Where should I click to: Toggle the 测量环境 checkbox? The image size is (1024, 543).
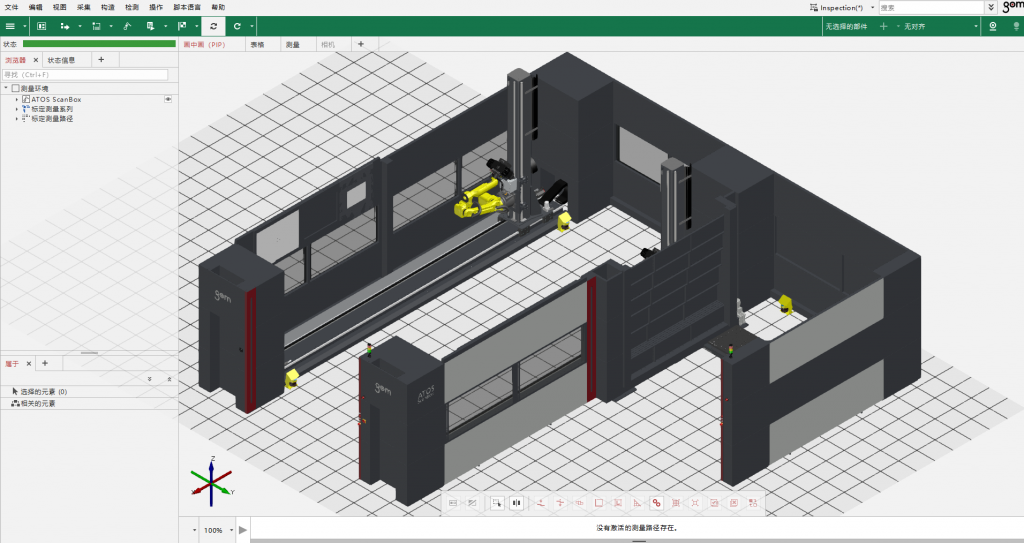tap(15, 89)
